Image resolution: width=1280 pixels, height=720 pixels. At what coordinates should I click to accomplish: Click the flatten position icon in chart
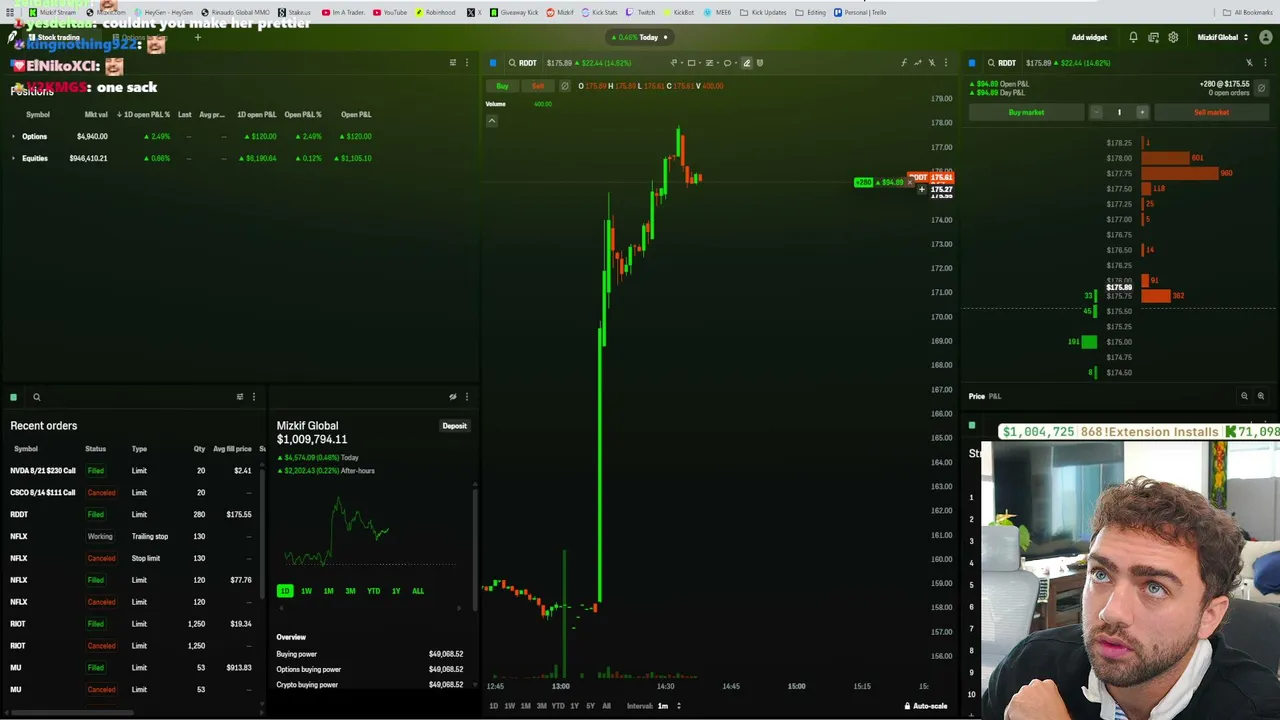pyautogui.click(x=564, y=86)
